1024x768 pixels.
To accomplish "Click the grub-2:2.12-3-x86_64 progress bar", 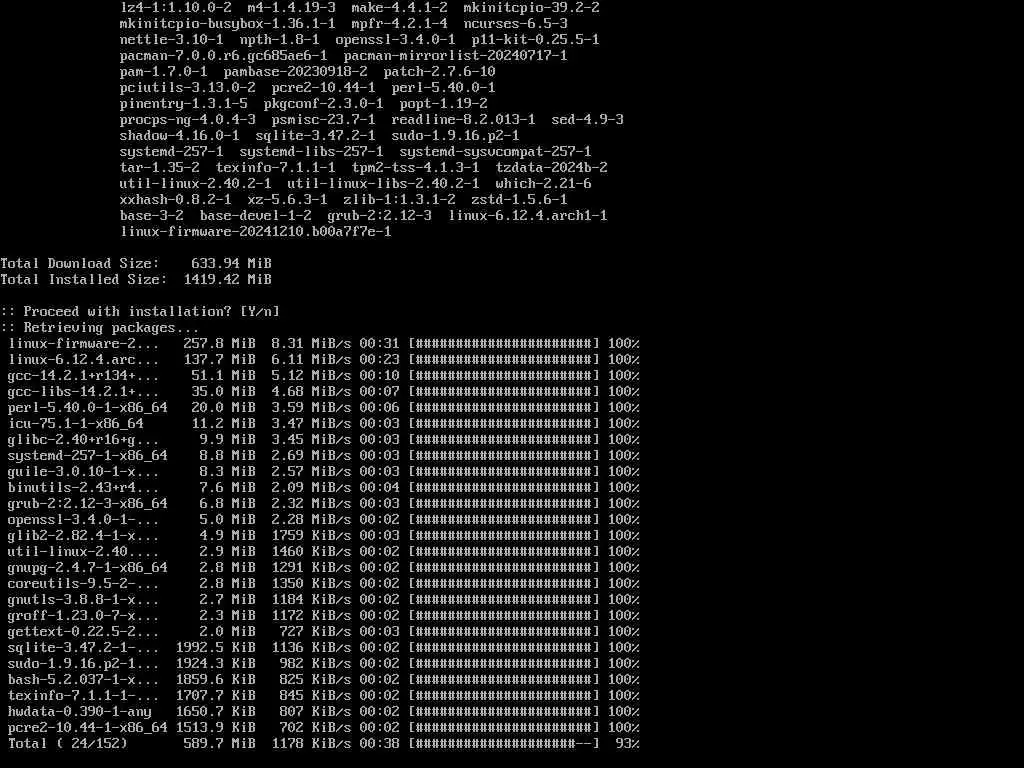I will click(x=504, y=504).
